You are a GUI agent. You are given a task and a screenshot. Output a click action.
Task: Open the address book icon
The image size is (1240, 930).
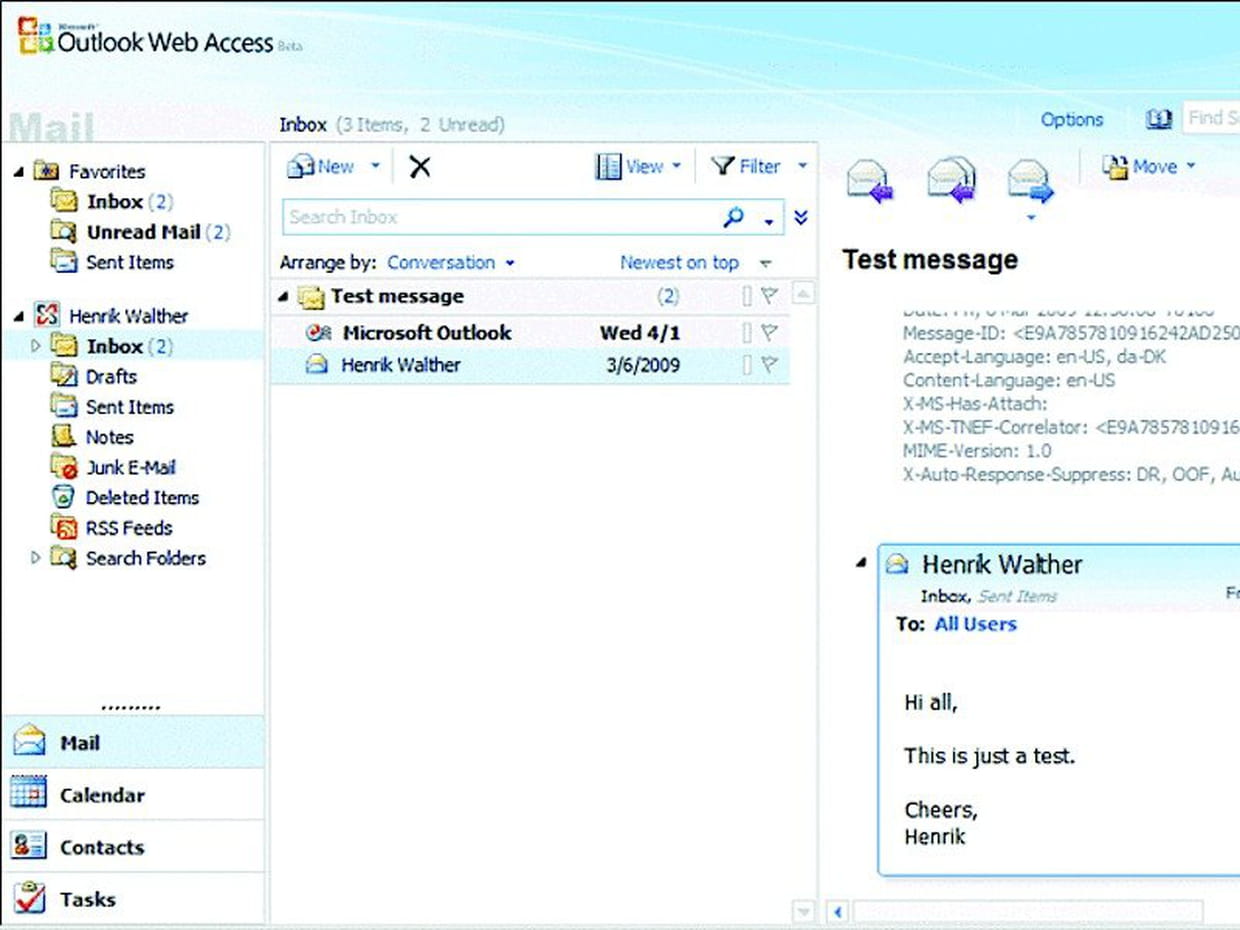(1158, 119)
